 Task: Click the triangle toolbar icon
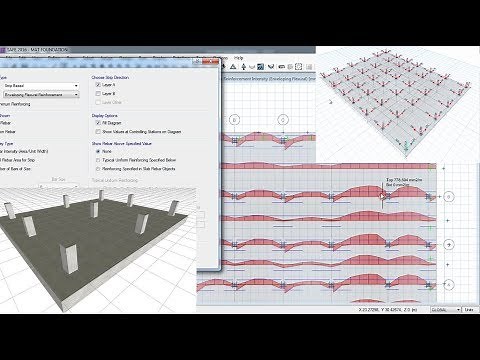pyautogui.click(x=233, y=67)
